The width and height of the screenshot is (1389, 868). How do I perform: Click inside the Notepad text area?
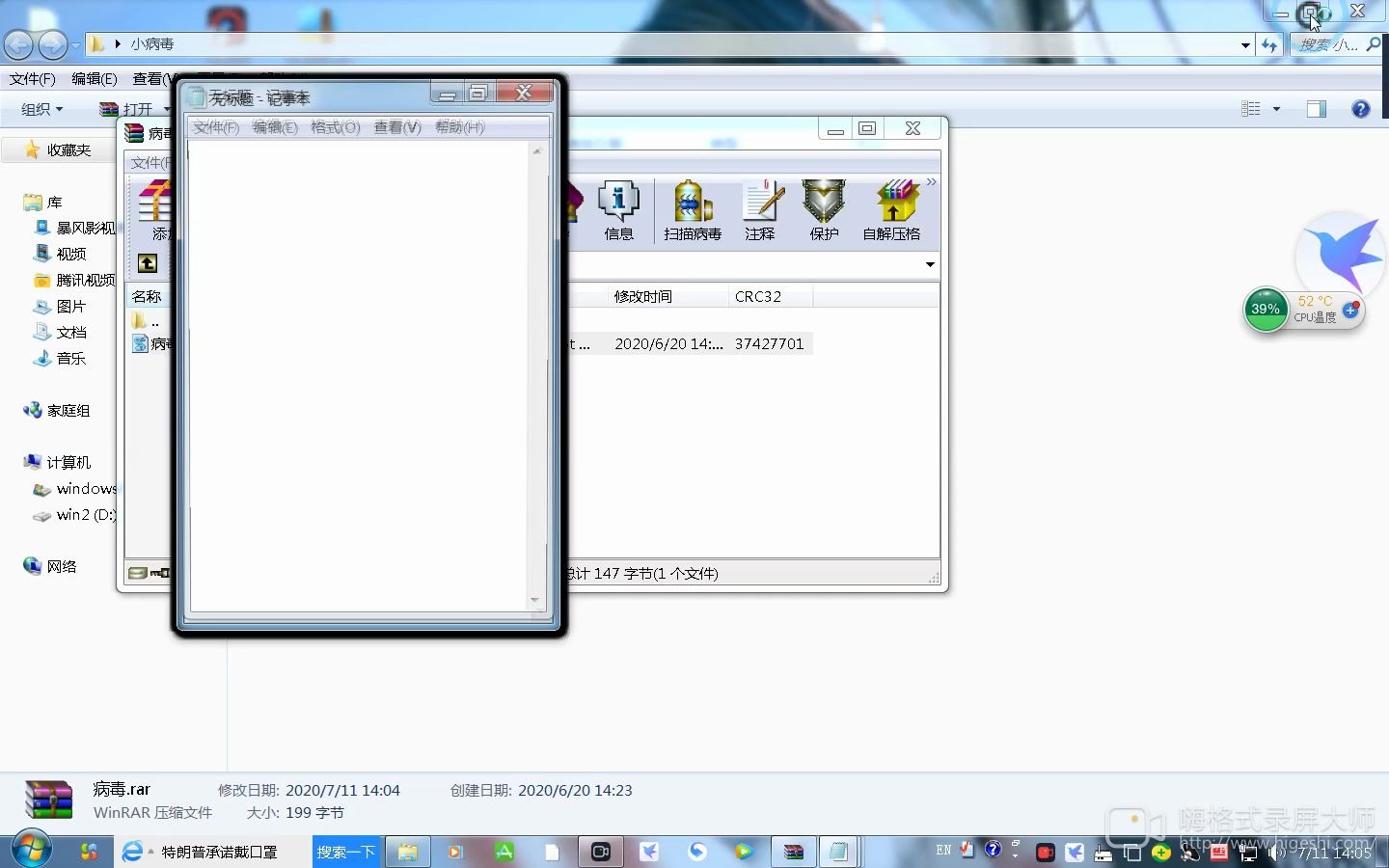point(359,376)
